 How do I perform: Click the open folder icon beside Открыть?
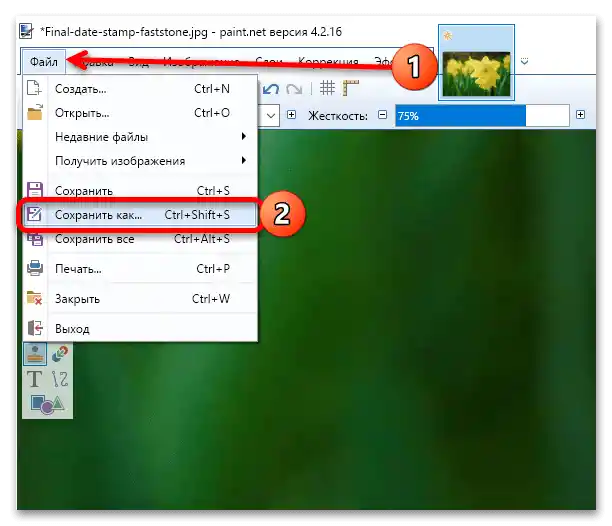pos(35,112)
